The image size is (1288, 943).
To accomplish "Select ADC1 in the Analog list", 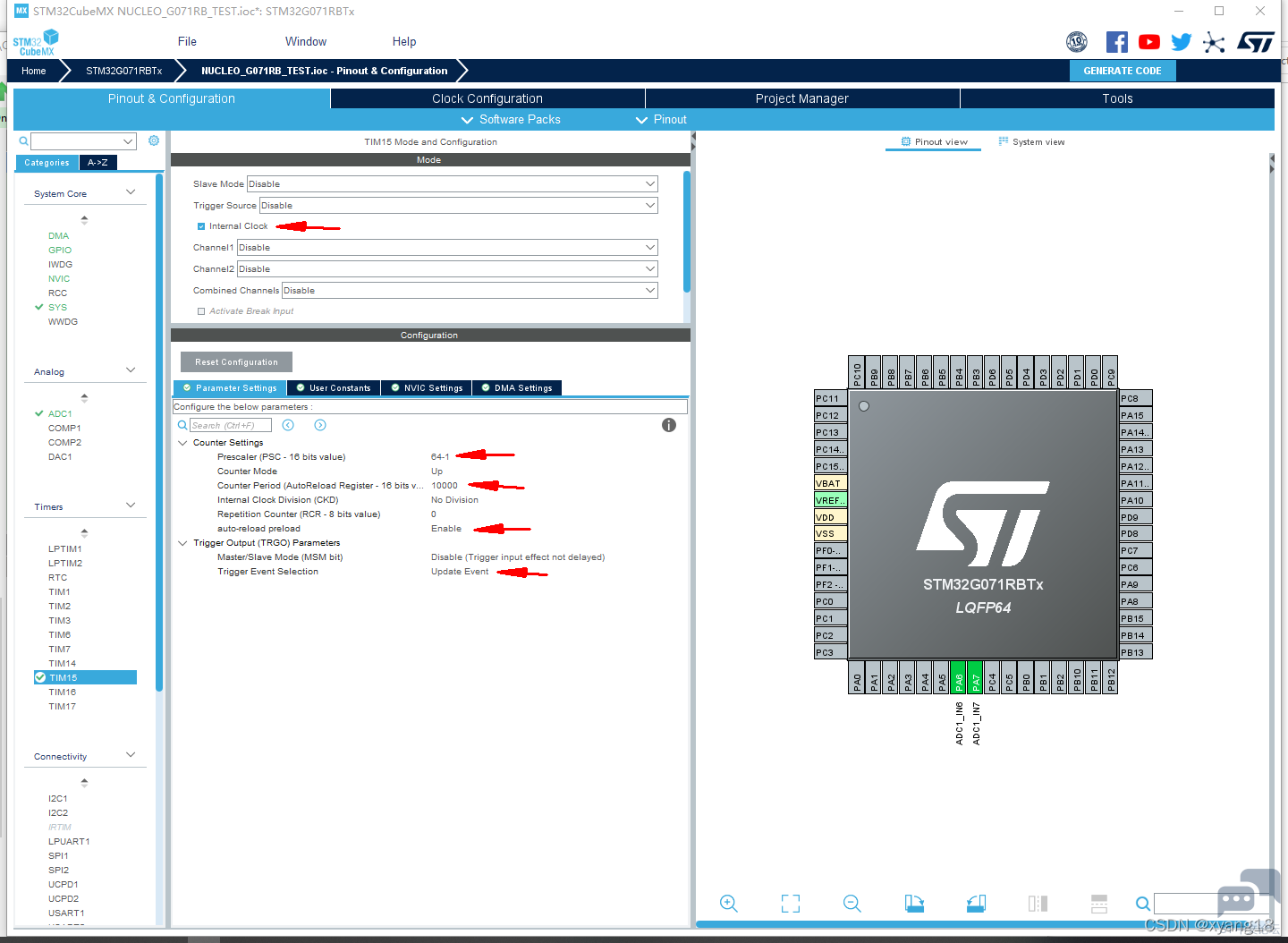I will click(60, 414).
